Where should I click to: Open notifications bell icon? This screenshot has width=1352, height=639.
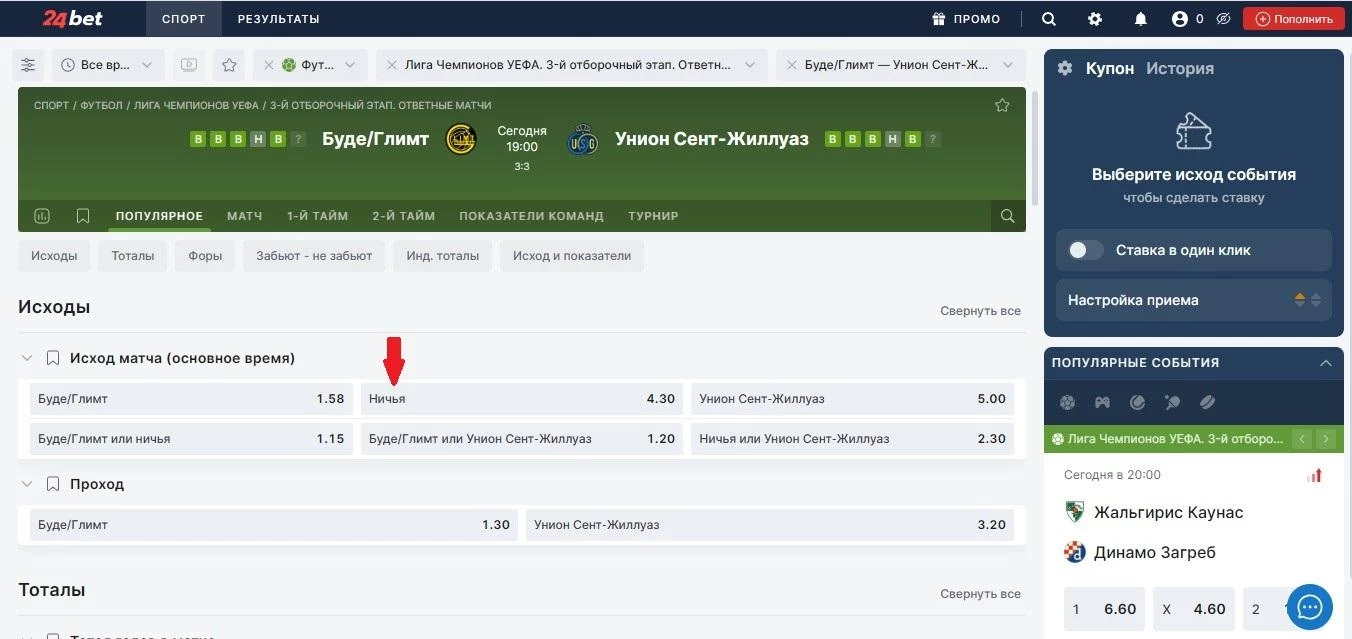1141,19
